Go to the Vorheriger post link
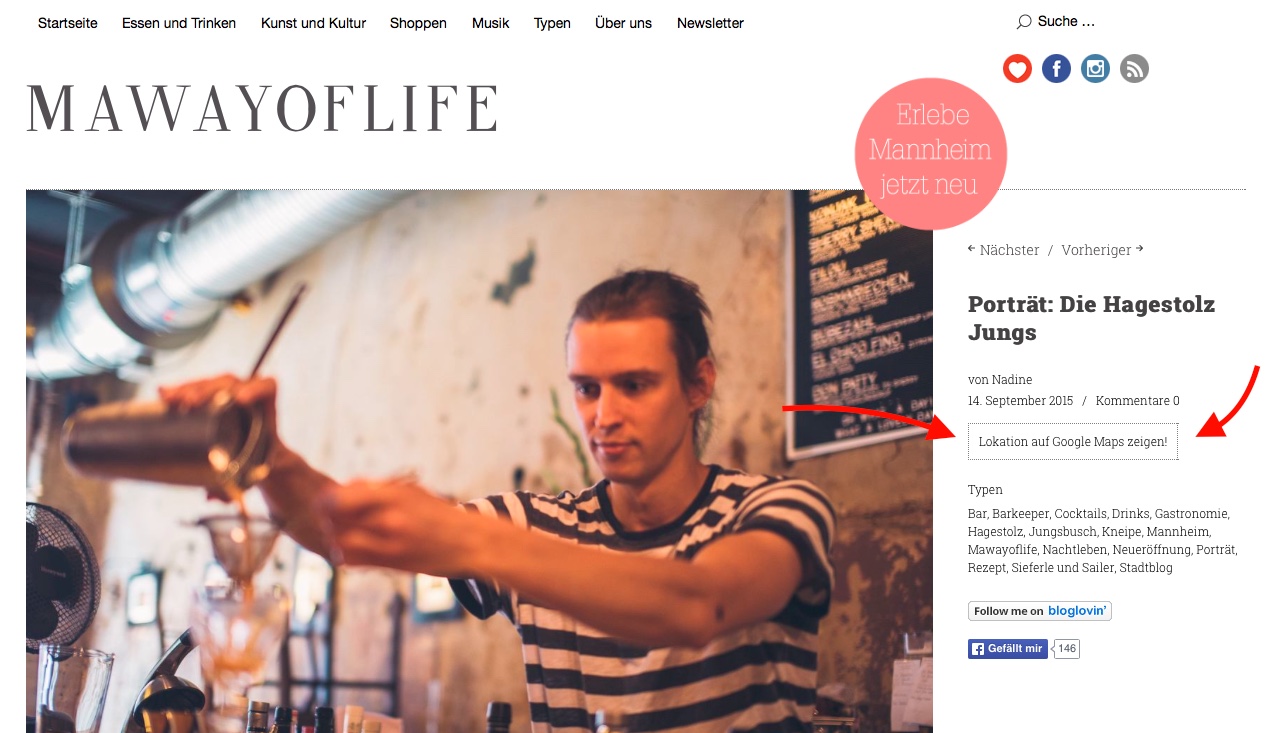The height and width of the screenshot is (733, 1276). point(1097,250)
